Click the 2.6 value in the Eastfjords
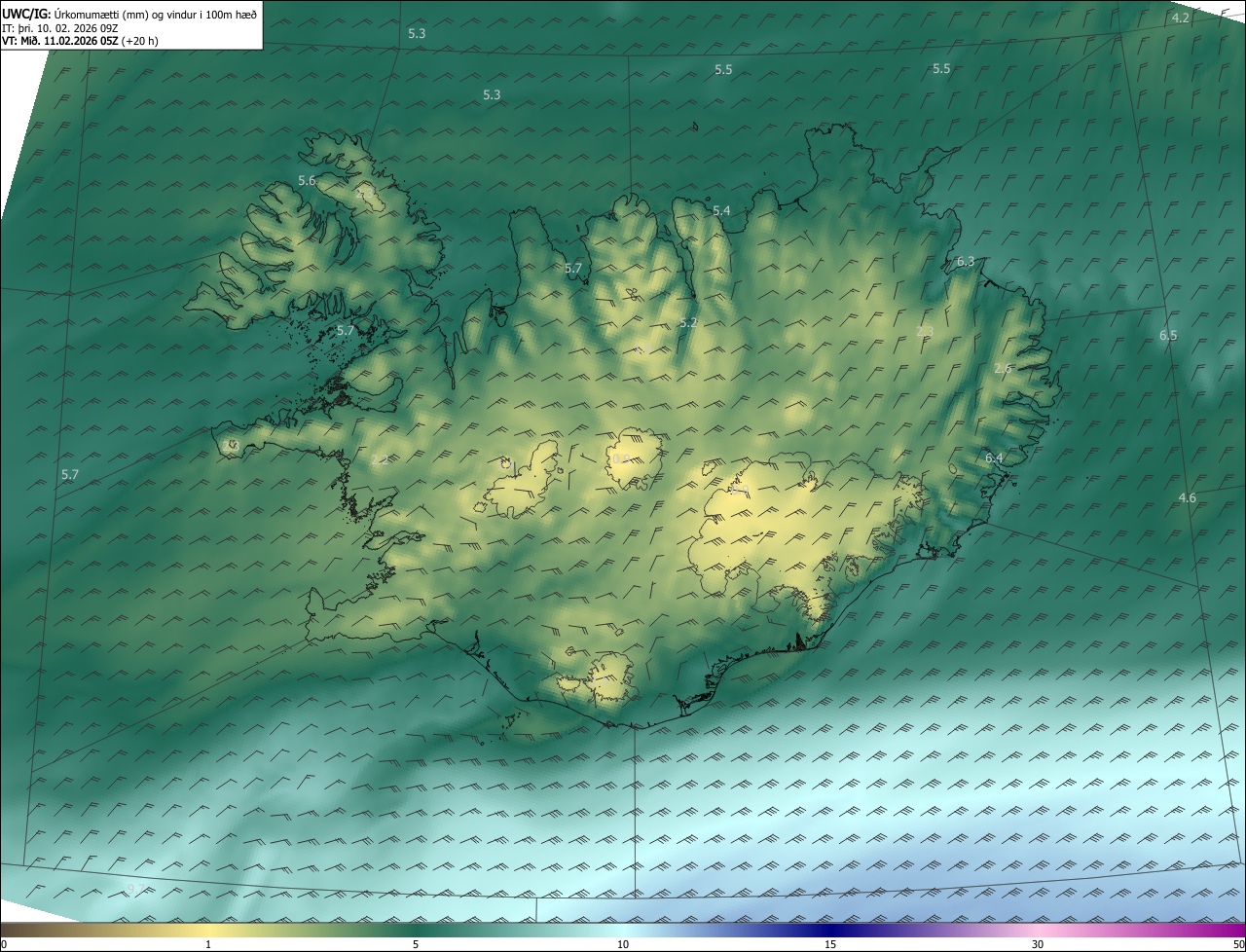Viewport: 1246px width, 952px height. [x=1003, y=369]
